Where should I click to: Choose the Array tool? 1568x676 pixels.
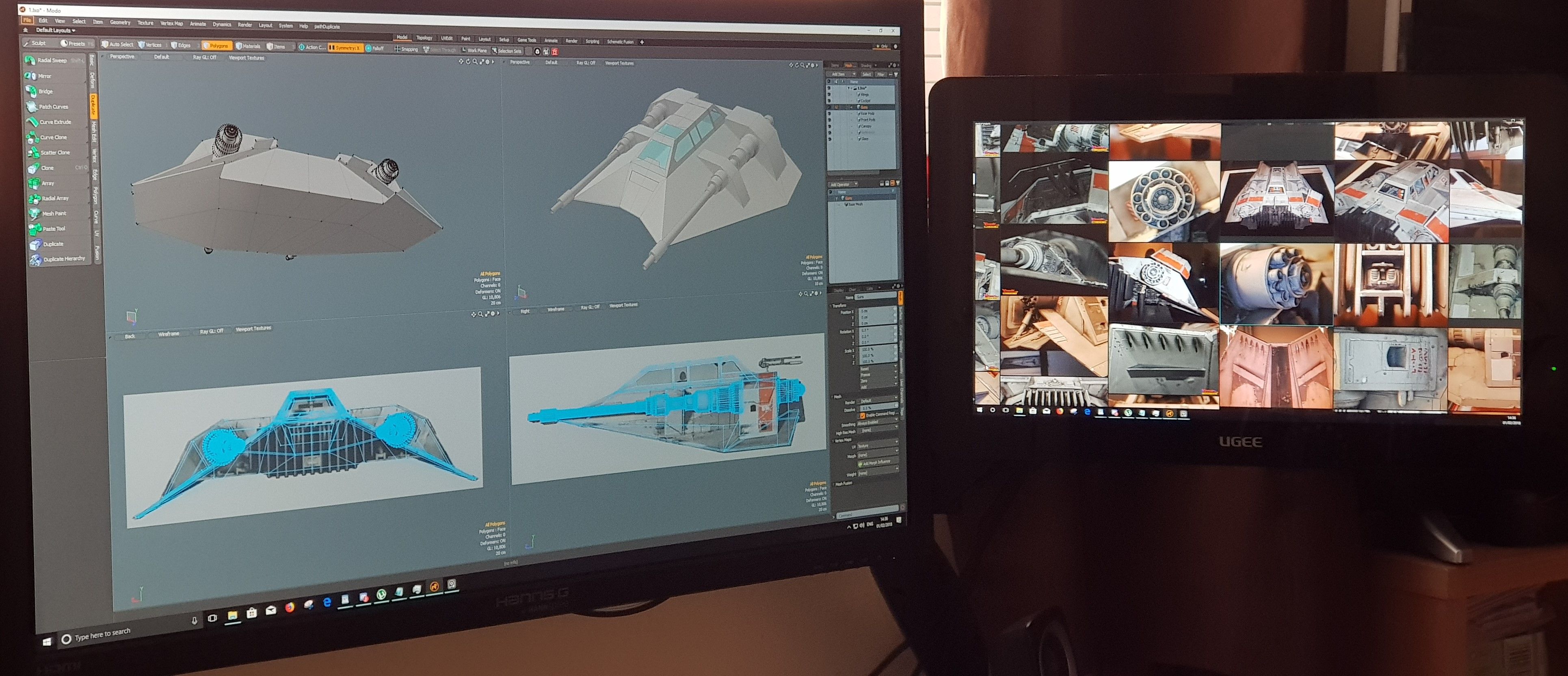[58, 183]
